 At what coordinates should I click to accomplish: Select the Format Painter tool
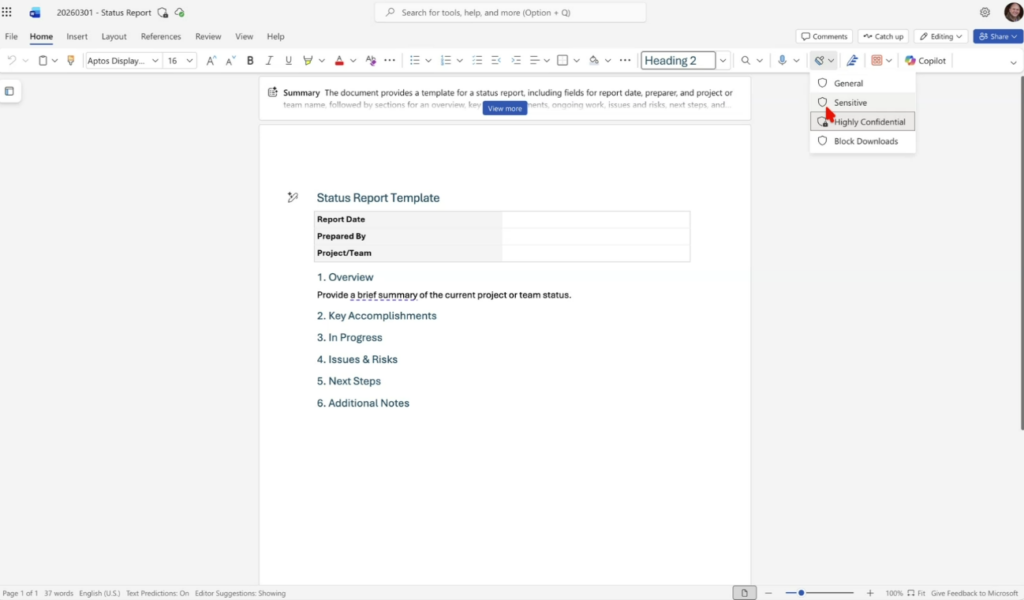click(x=70, y=61)
